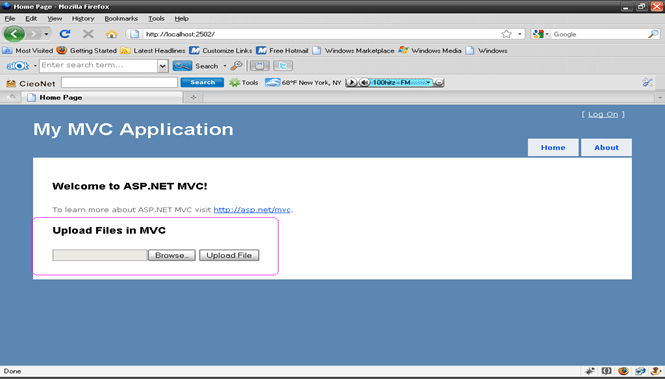Click the radio player volume speaker icon
665x379 pixels.
[x=364, y=82]
